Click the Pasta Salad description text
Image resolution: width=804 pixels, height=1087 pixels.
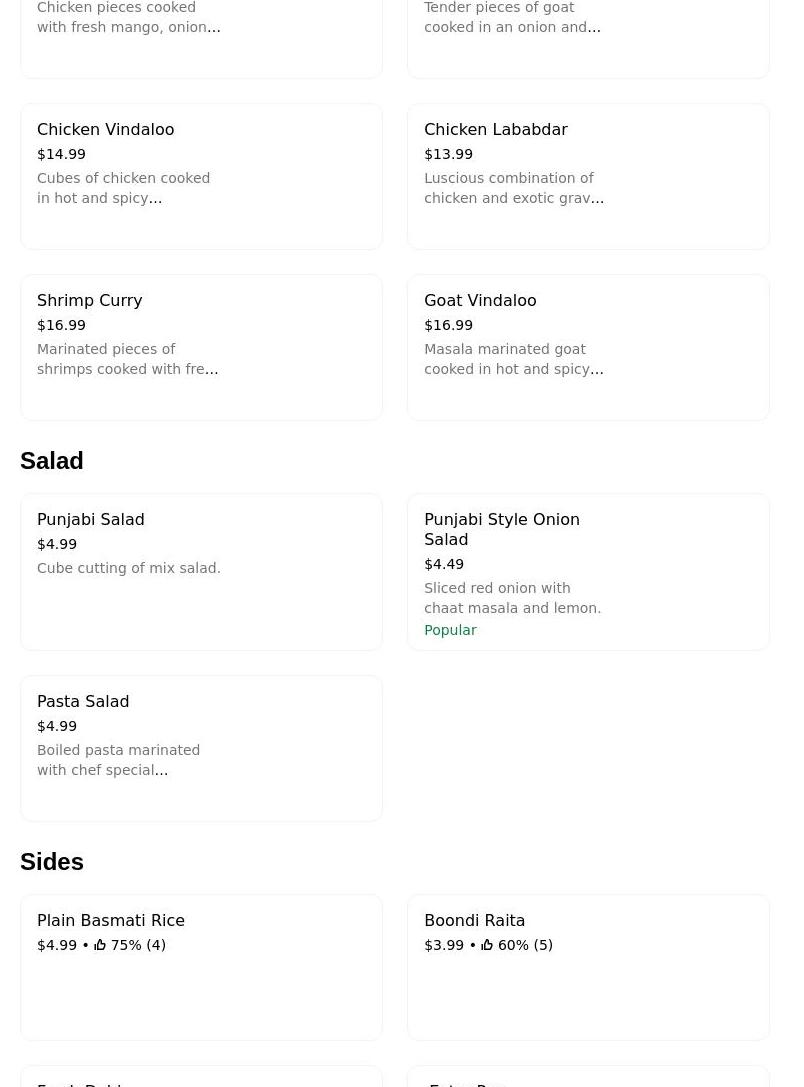(x=118, y=760)
